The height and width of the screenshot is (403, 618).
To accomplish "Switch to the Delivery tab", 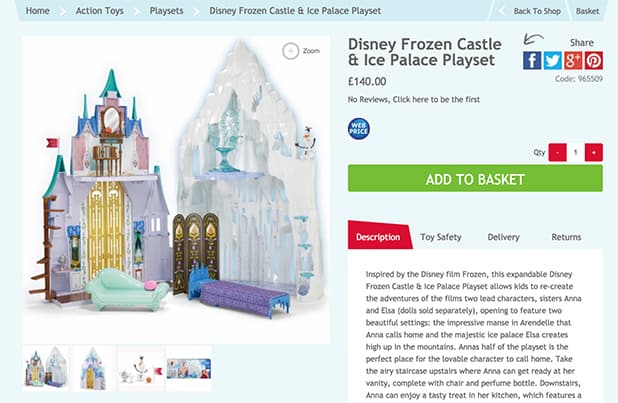I will point(503,237).
